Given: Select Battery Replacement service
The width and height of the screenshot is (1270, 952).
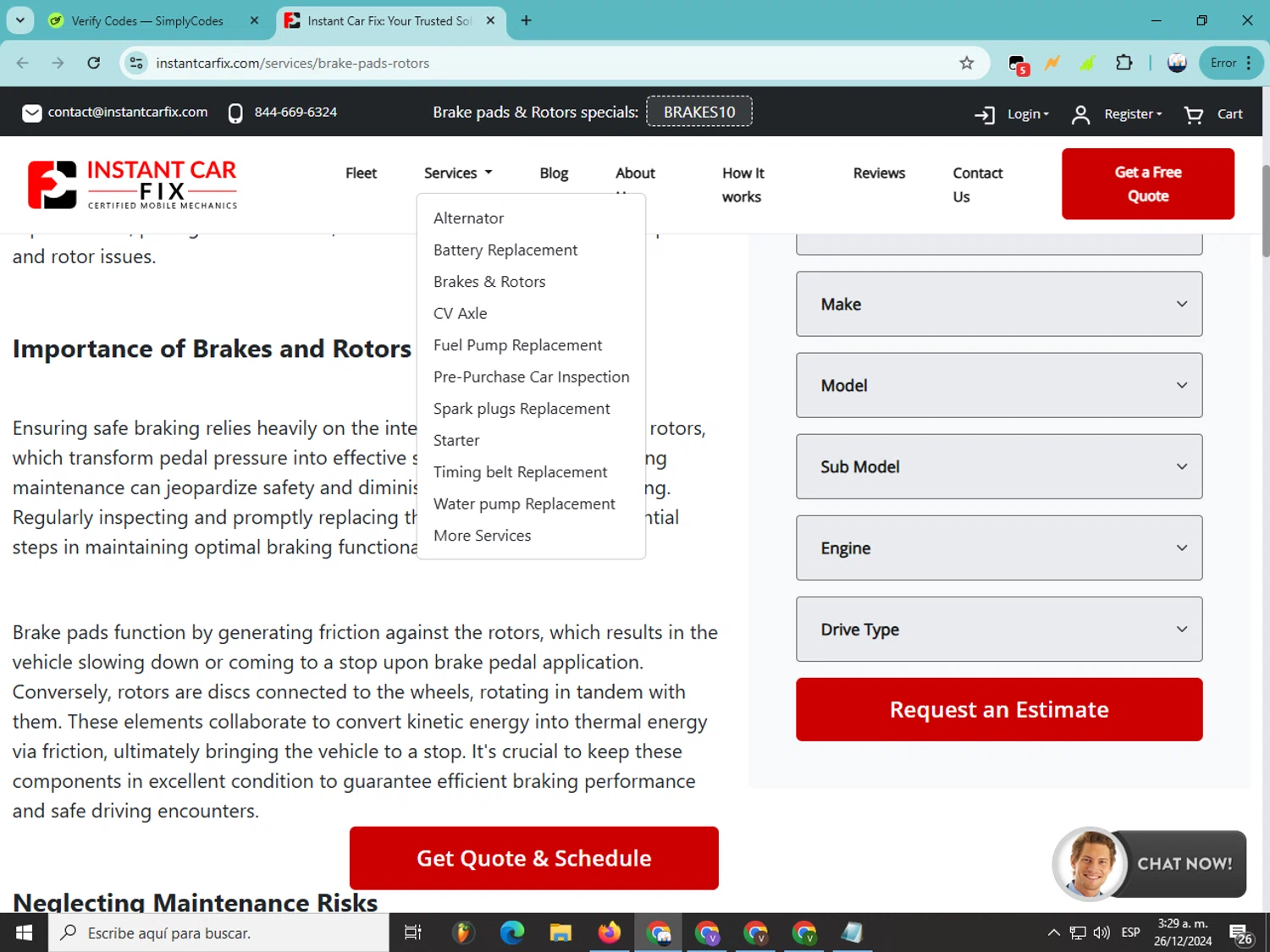Looking at the screenshot, I should coord(505,250).
